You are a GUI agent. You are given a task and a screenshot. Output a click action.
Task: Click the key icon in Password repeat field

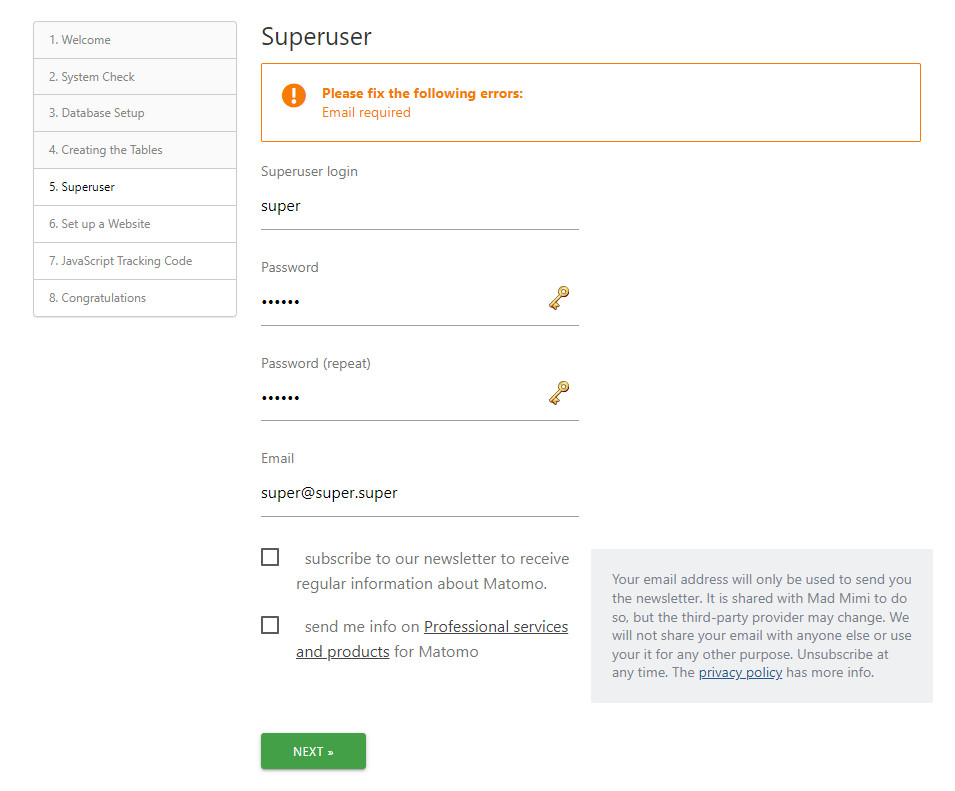pyautogui.click(x=559, y=393)
